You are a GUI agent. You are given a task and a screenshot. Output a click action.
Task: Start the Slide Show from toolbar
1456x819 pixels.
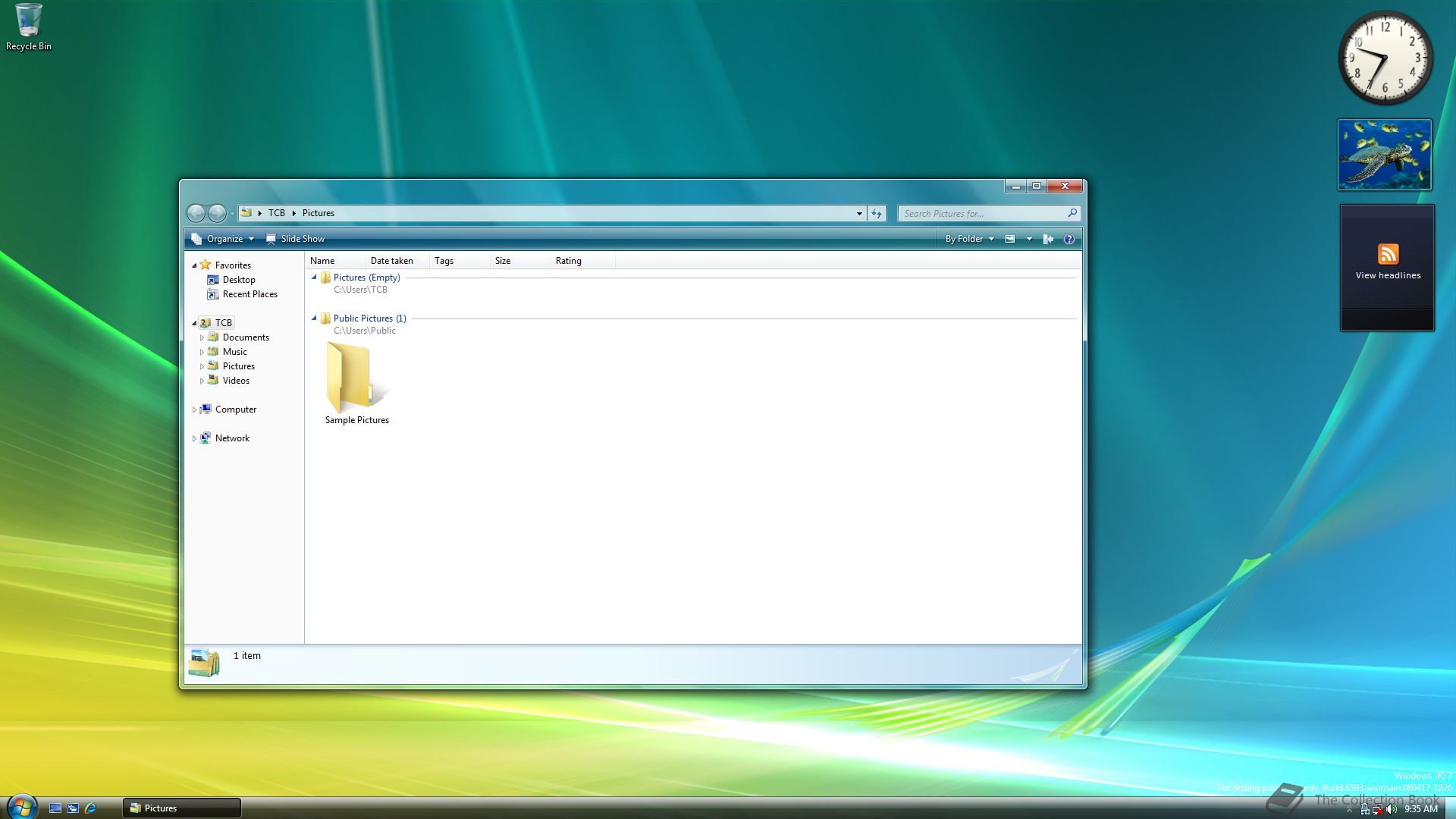(x=295, y=239)
